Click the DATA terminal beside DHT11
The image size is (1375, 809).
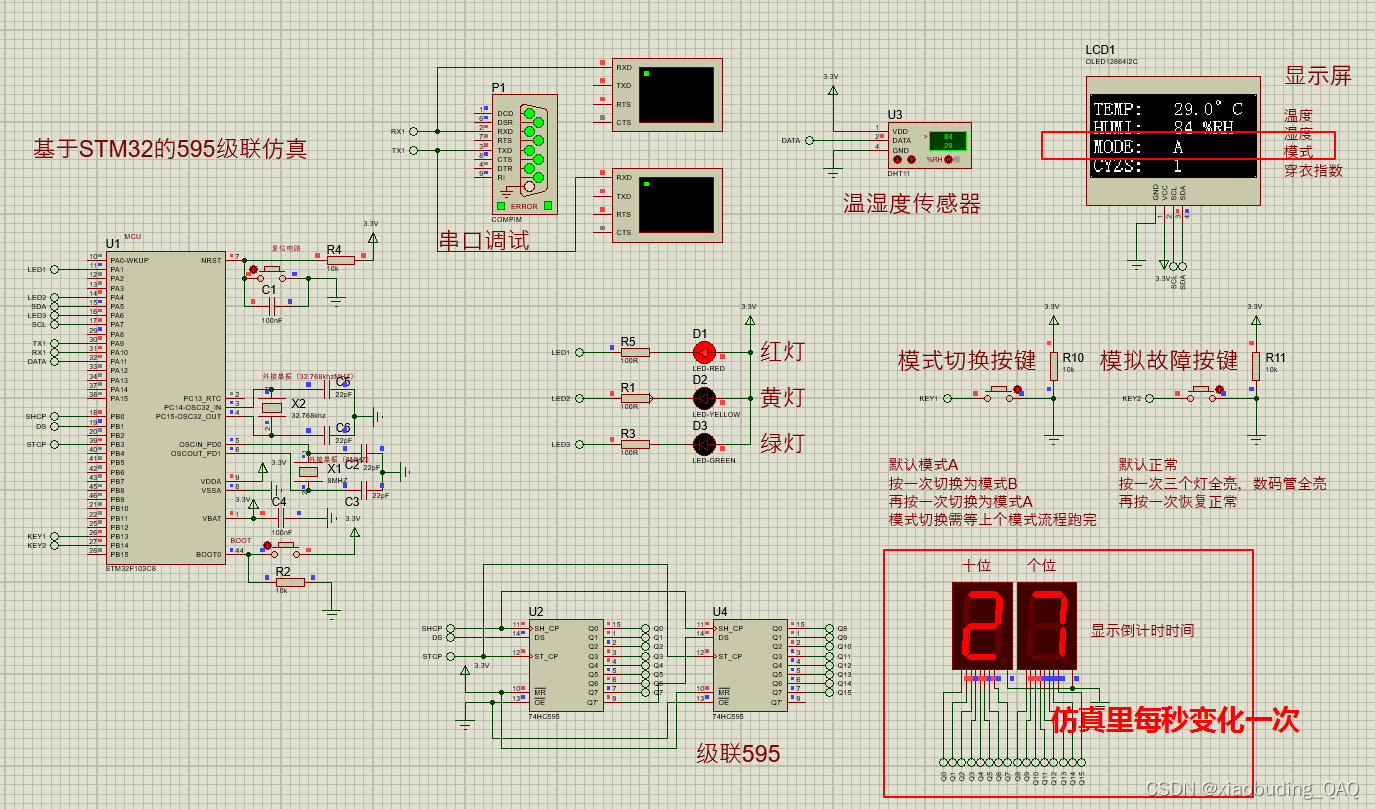click(810, 141)
